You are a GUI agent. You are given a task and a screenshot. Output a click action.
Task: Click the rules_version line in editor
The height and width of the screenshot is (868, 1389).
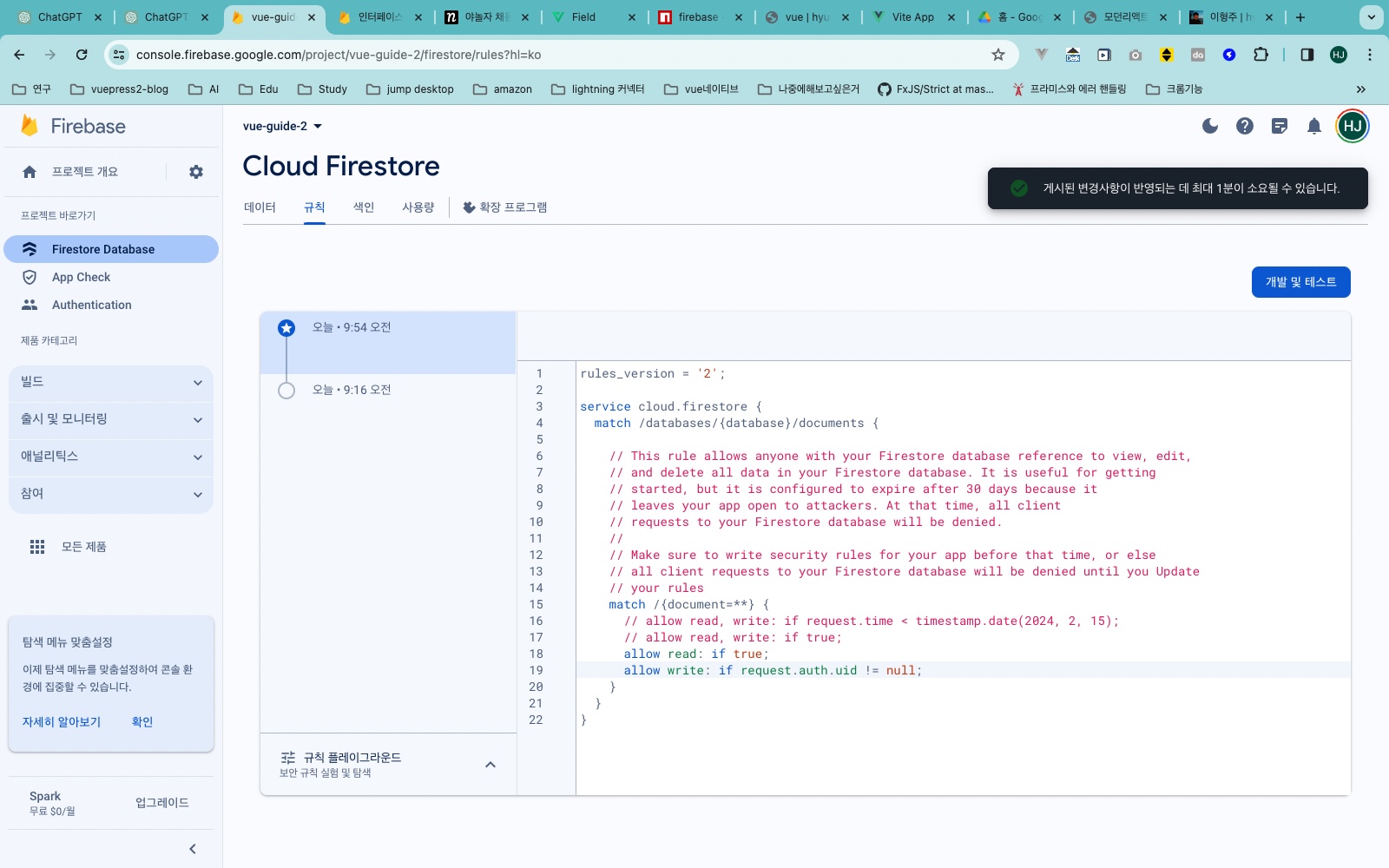(x=652, y=373)
